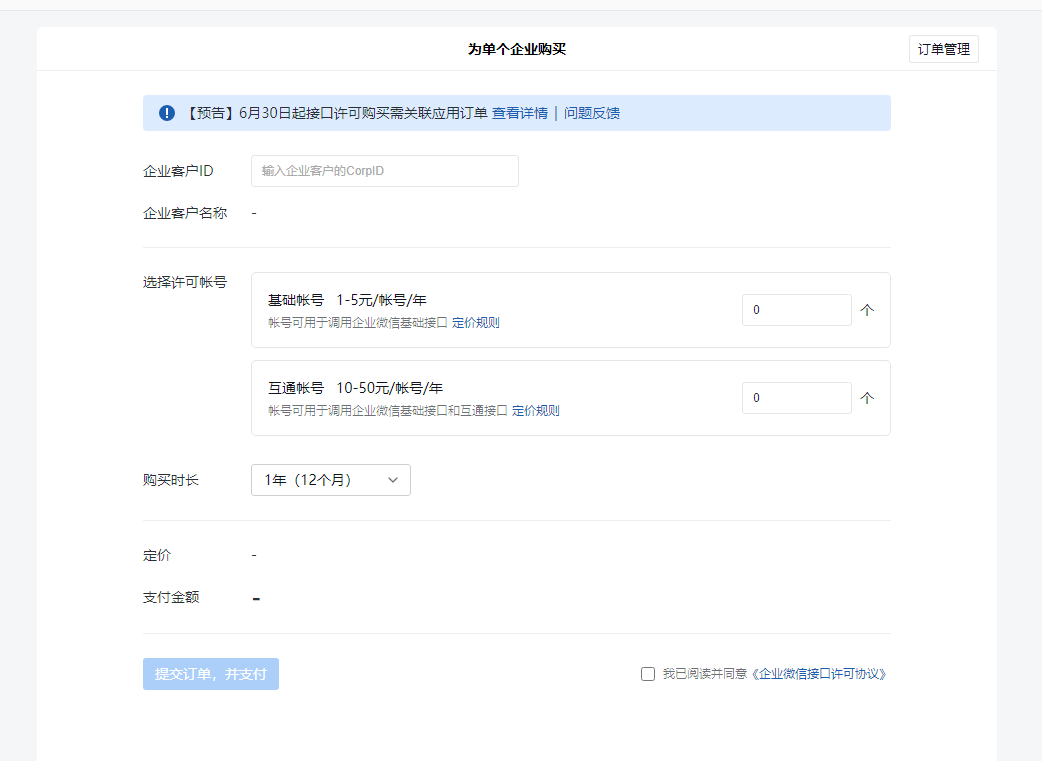The image size is (1042, 761).
Task: Click 基础帐号 quantity input box
Action: tap(796, 310)
